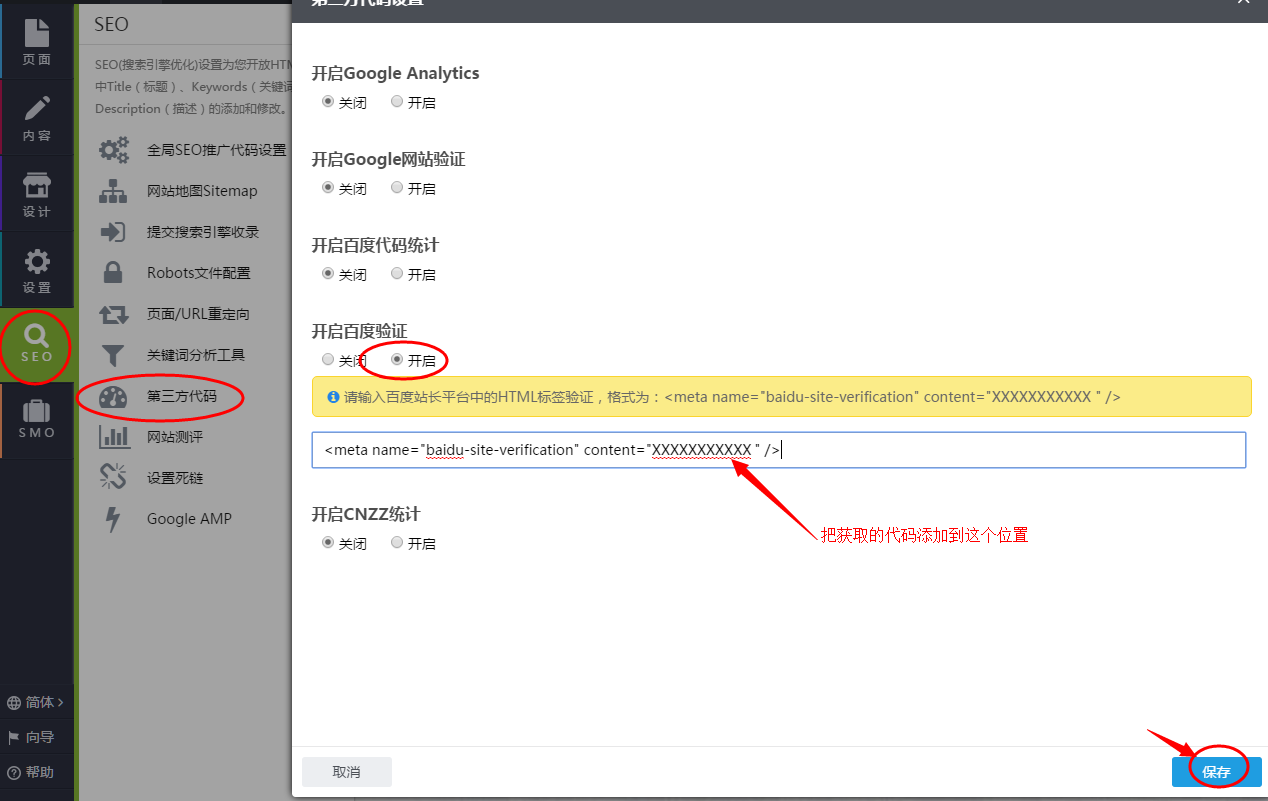Click the 取消 (Cancel) button
Viewport: 1268px width, 801px height.
(x=346, y=772)
